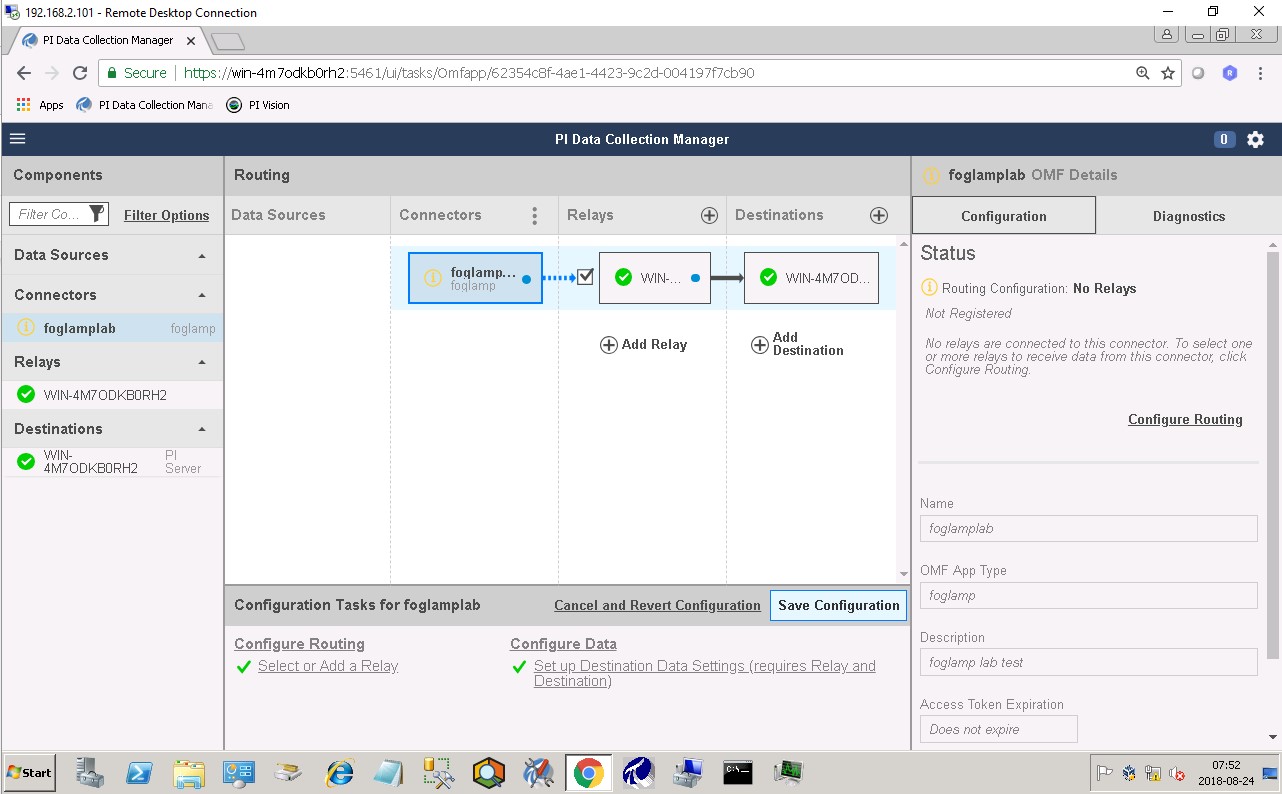
Task: Click the filter funnel icon
Action: click(96, 214)
